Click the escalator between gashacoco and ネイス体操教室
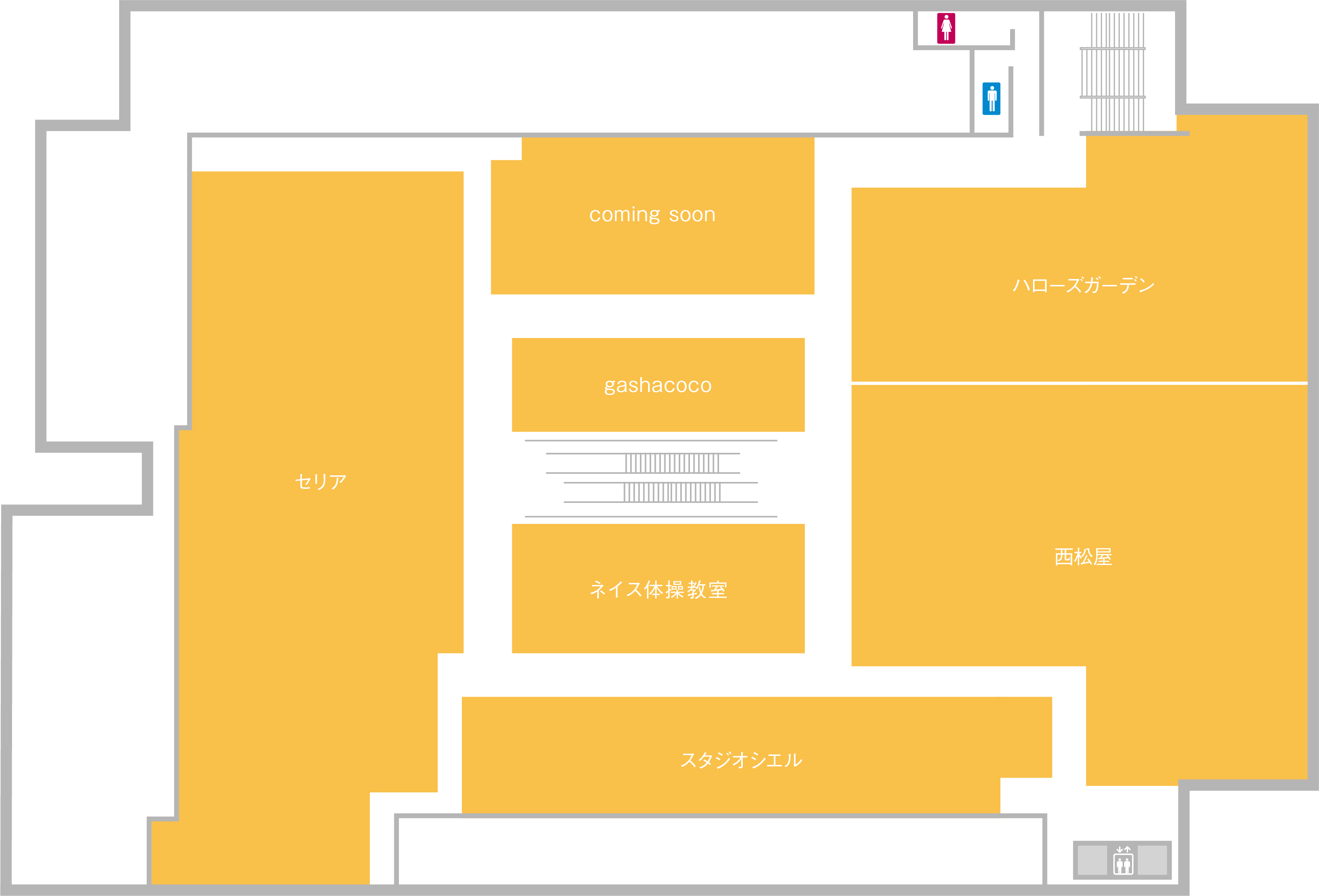 coord(651,478)
